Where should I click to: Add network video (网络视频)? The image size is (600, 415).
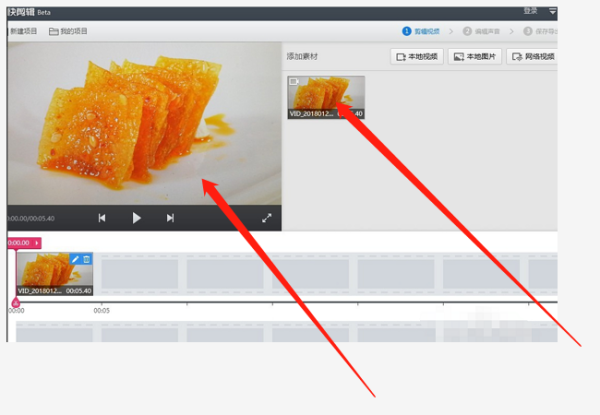[532, 57]
